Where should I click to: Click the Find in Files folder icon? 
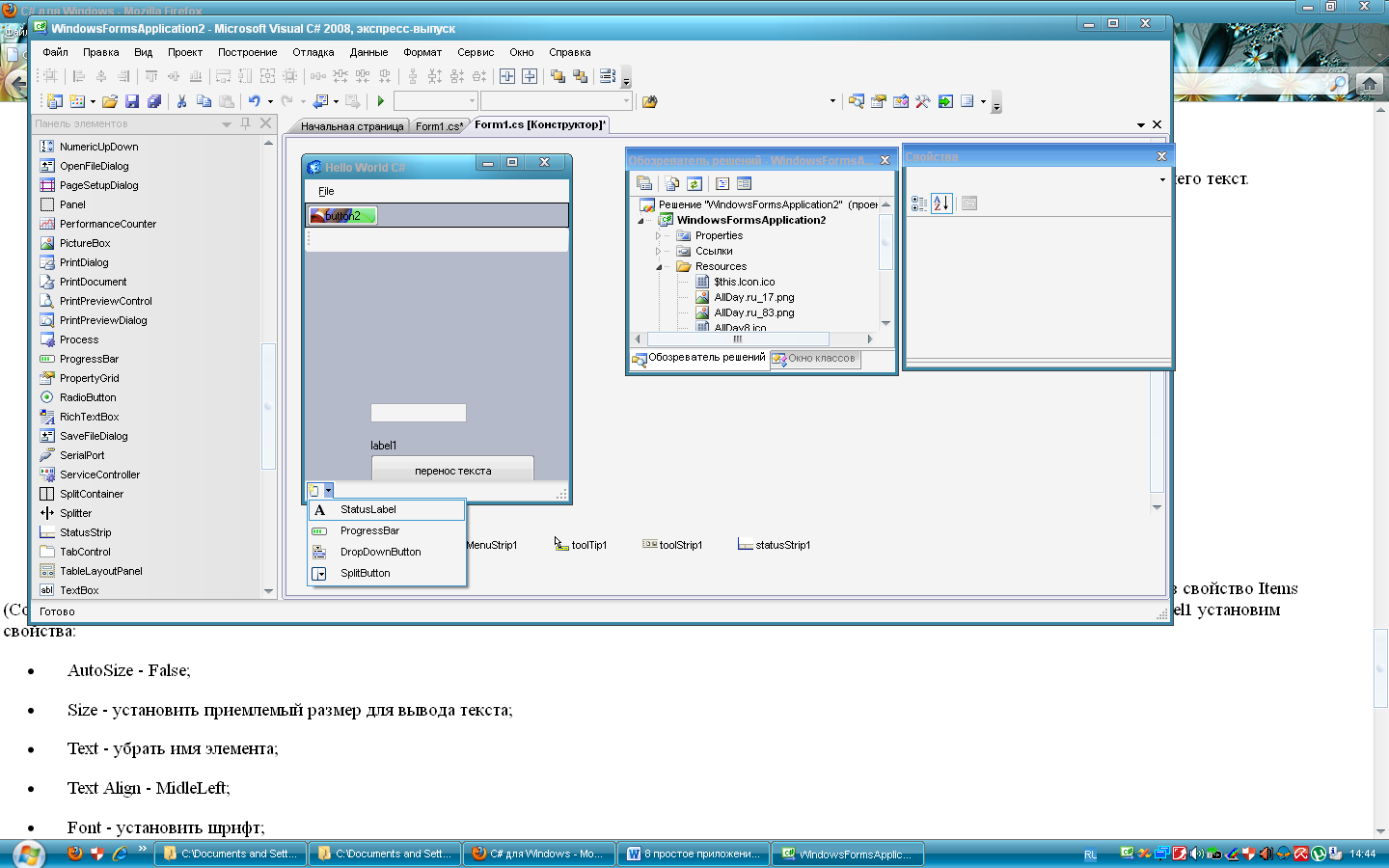(x=649, y=101)
